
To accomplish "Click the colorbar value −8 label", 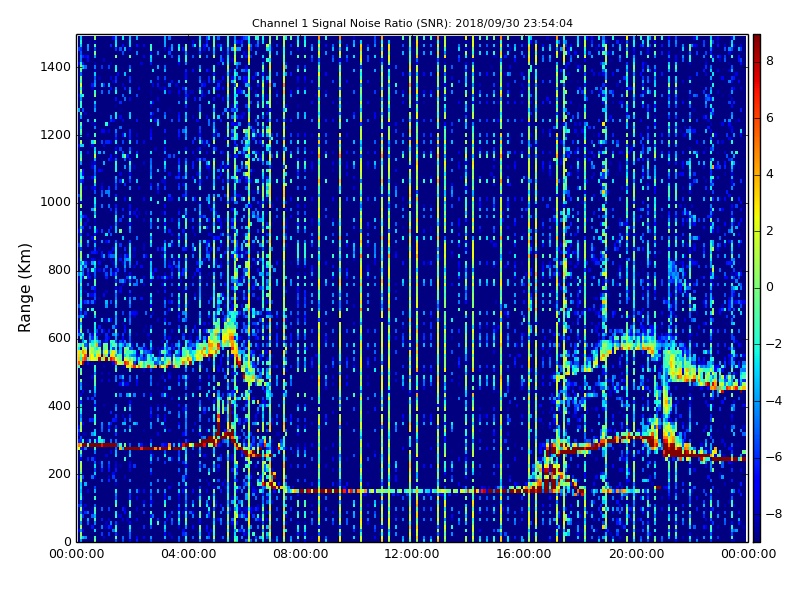I will click(774, 514).
